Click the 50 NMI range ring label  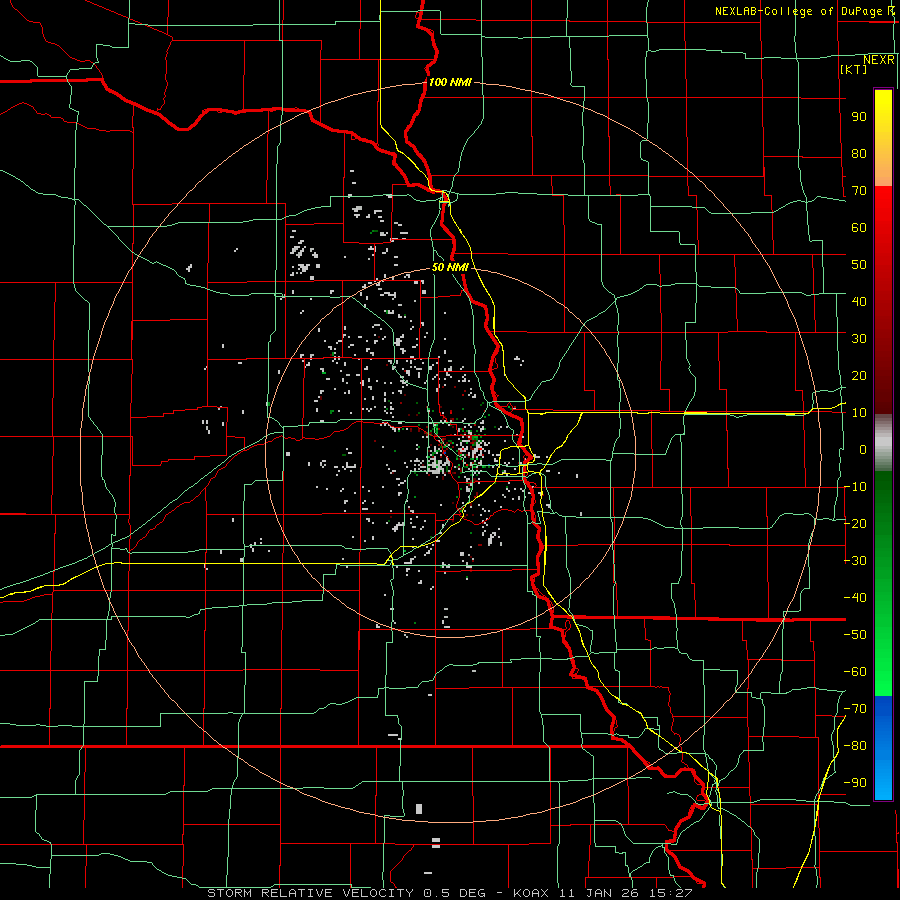click(450, 267)
